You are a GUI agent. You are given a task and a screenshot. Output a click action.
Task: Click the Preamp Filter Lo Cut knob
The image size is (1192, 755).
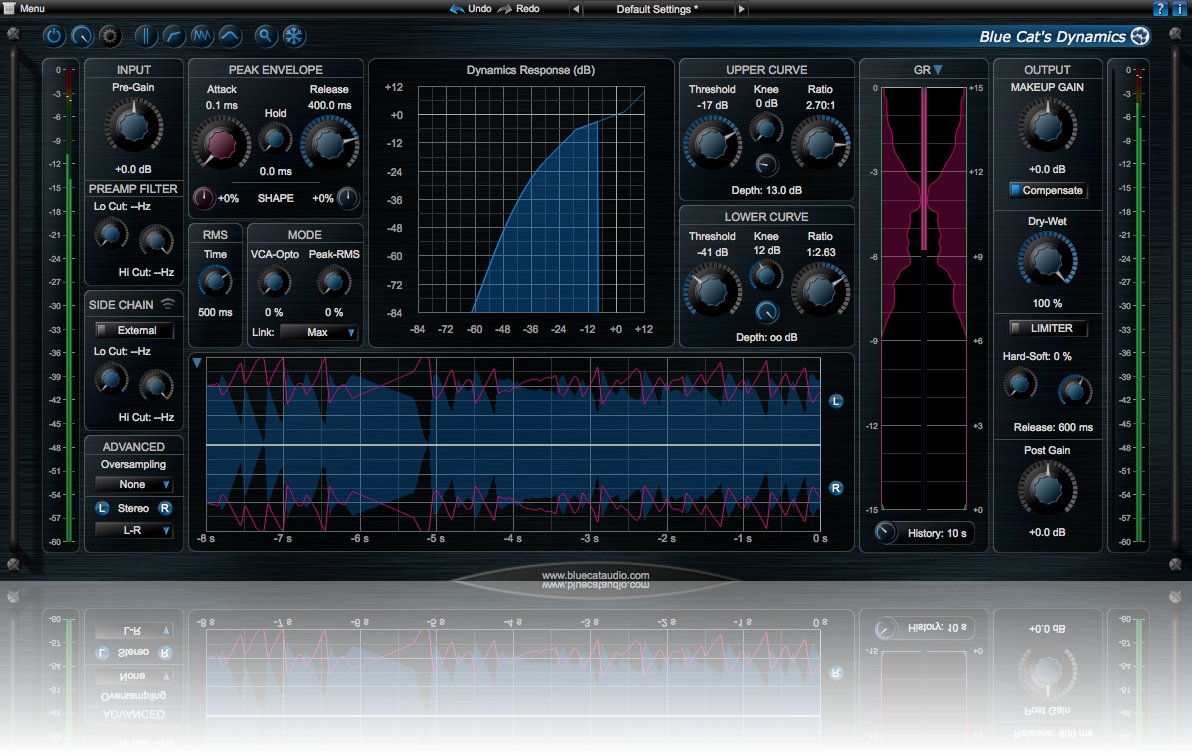[x=111, y=234]
